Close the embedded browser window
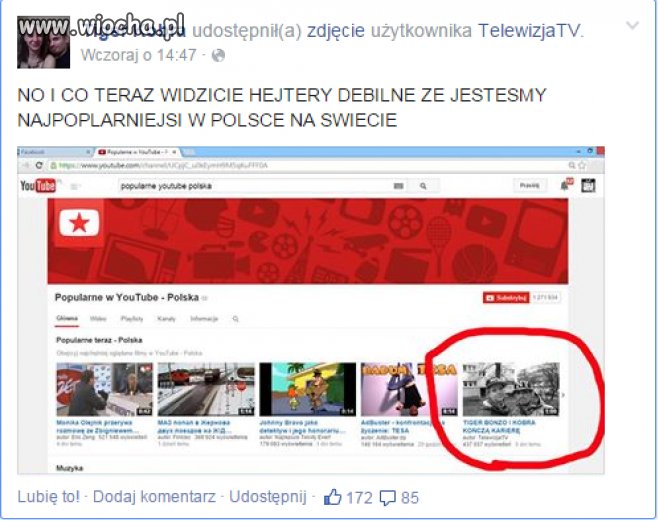The image size is (659, 522). point(600,151)
